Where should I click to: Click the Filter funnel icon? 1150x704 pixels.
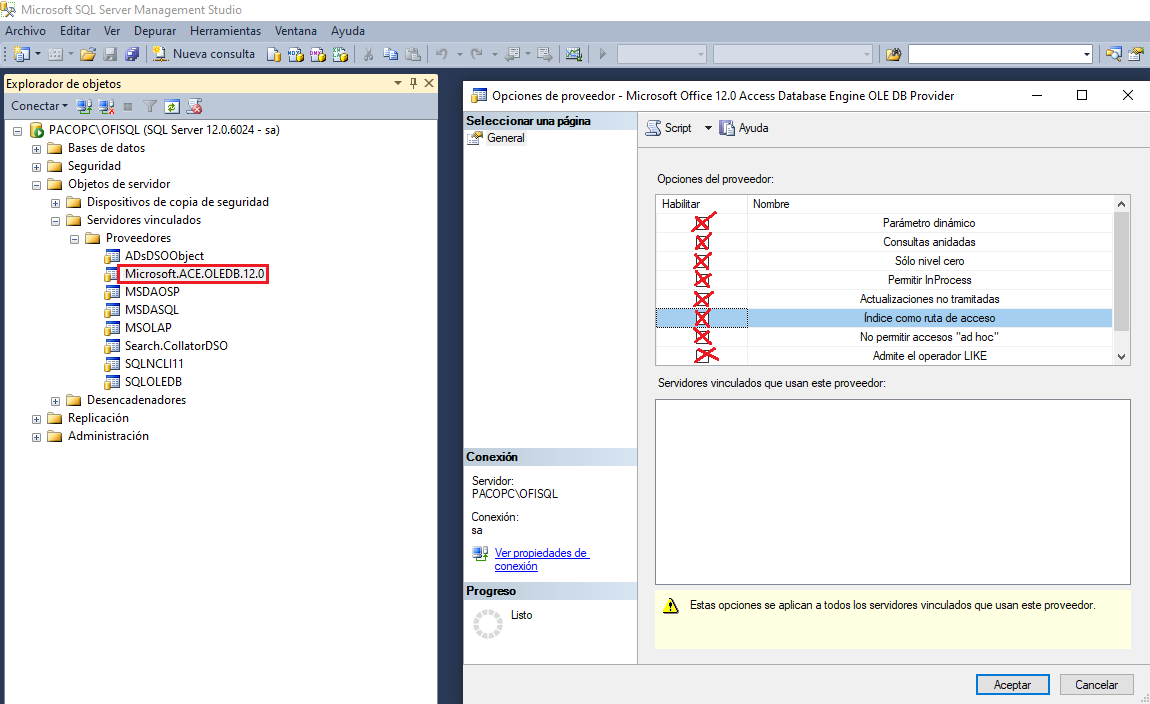click(x=150, y=106)
